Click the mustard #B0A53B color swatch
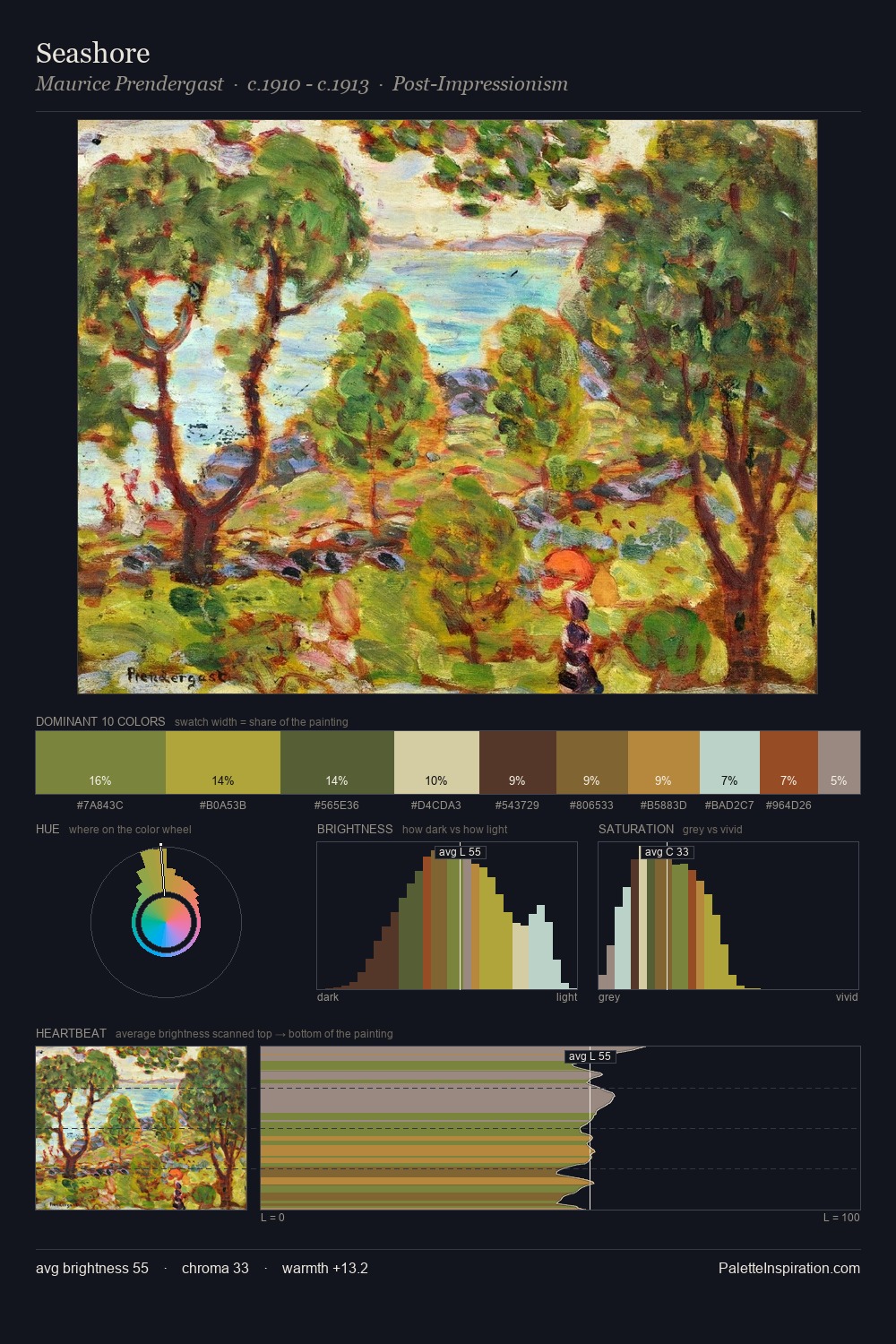The height and width of the screenshot is (1344, 896). pyautogui.click(x=223, y=762)
